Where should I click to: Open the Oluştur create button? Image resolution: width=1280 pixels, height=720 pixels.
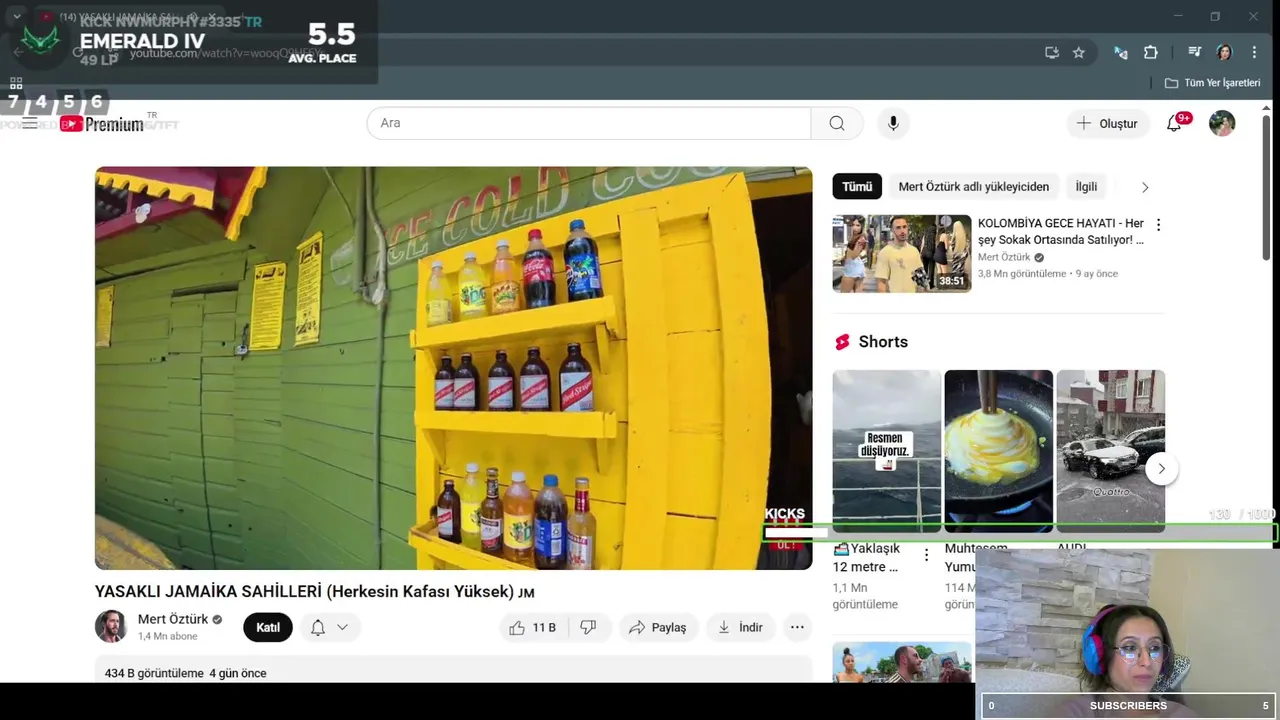1108,123
